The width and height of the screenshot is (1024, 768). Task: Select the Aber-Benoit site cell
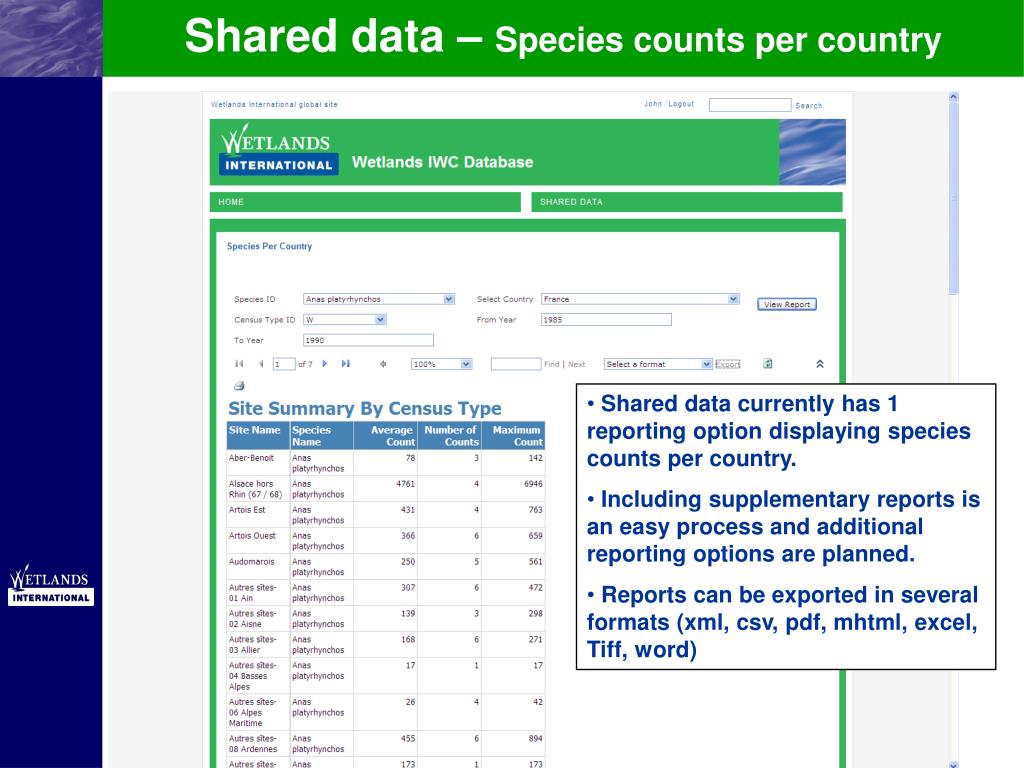coord(259,463)
